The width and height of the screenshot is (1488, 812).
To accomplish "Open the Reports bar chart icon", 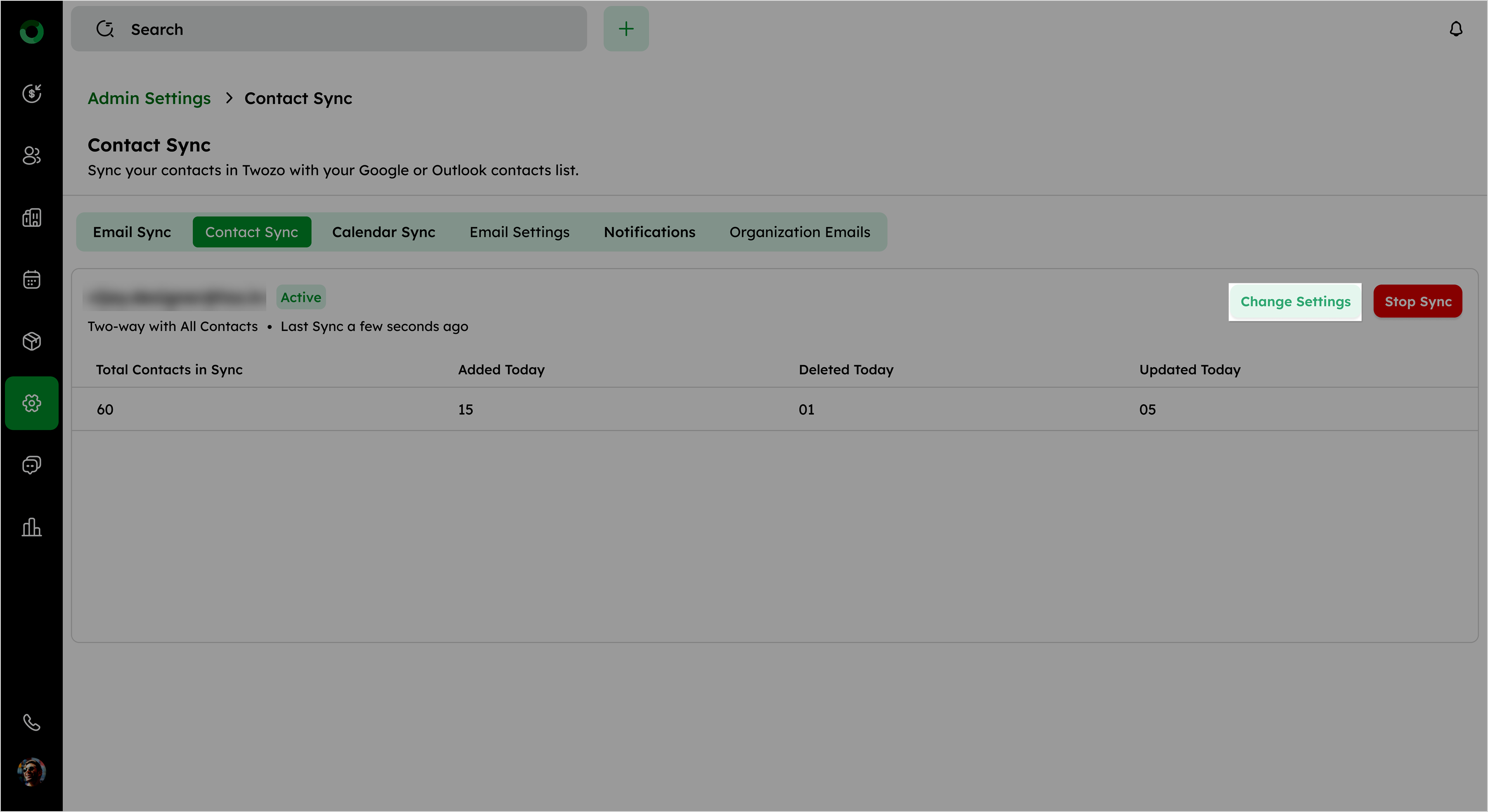I will pos(32,527).
